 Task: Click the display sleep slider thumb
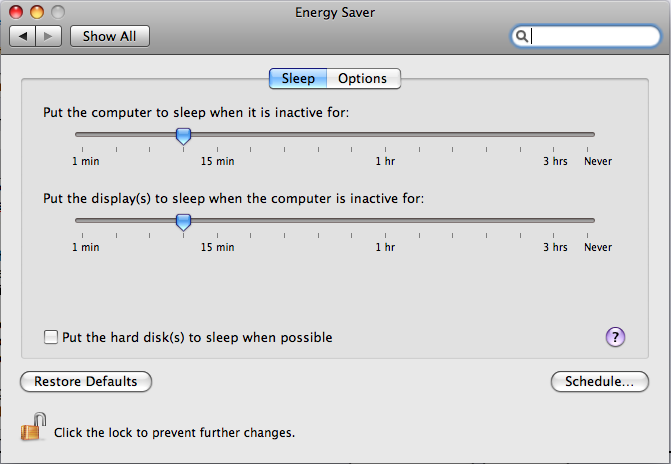184,222
